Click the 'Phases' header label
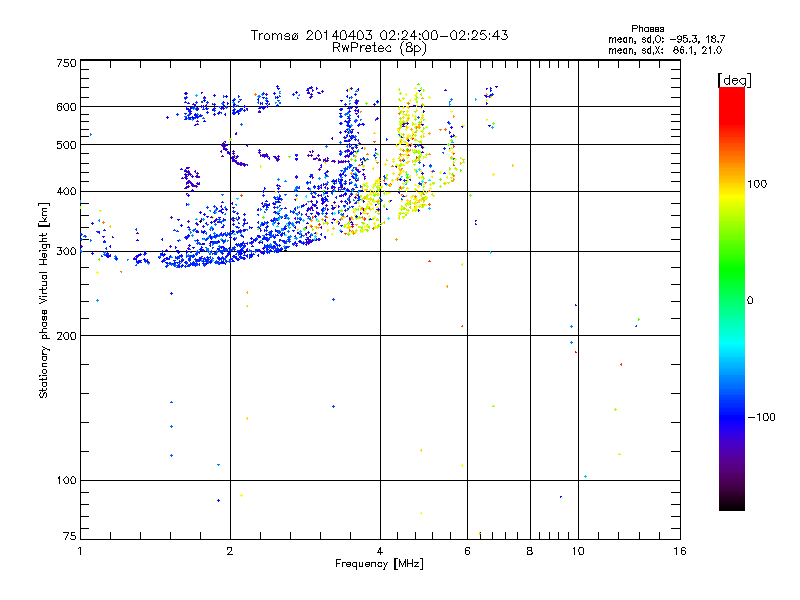This screenshot has width=800, height=600. tap(647, 29)
